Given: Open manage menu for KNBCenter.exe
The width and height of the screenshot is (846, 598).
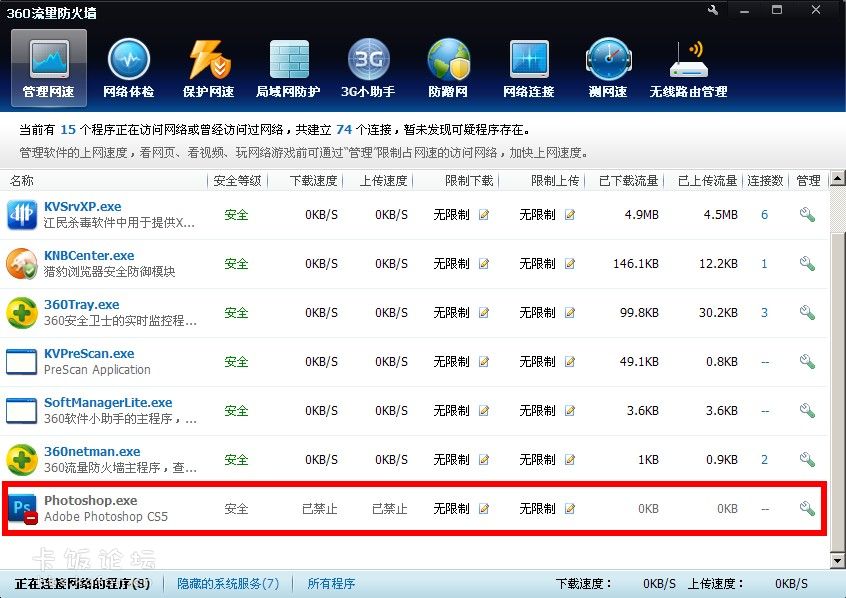Looking at the screenshot, I should pos(807,264).
